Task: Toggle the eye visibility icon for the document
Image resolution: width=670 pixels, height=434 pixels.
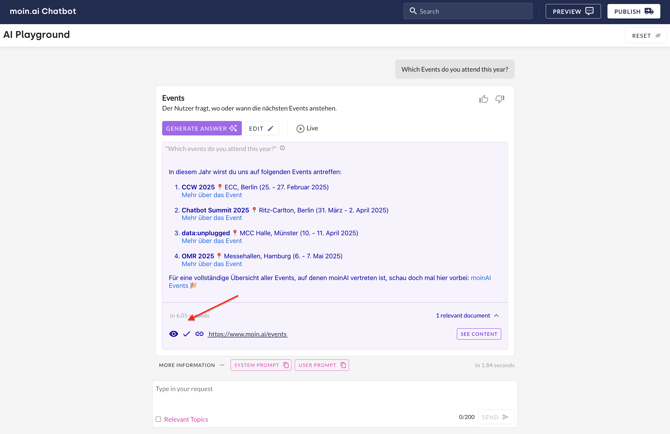Action: click(x=173, y=334)
